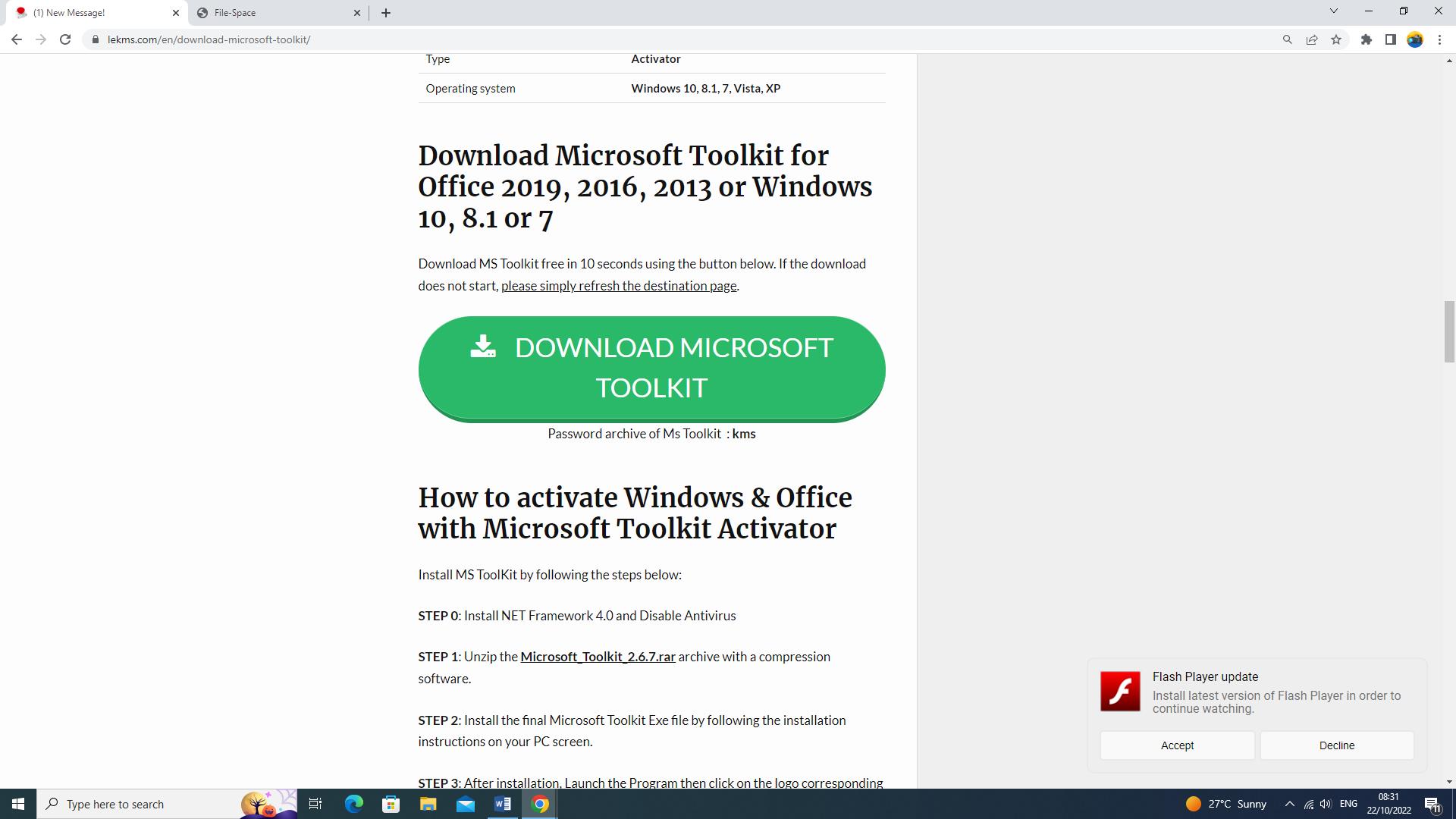1456x819 pixels.
Task: Click the page vertical scrollbar thumb
Action: (x=1448, y=331)
